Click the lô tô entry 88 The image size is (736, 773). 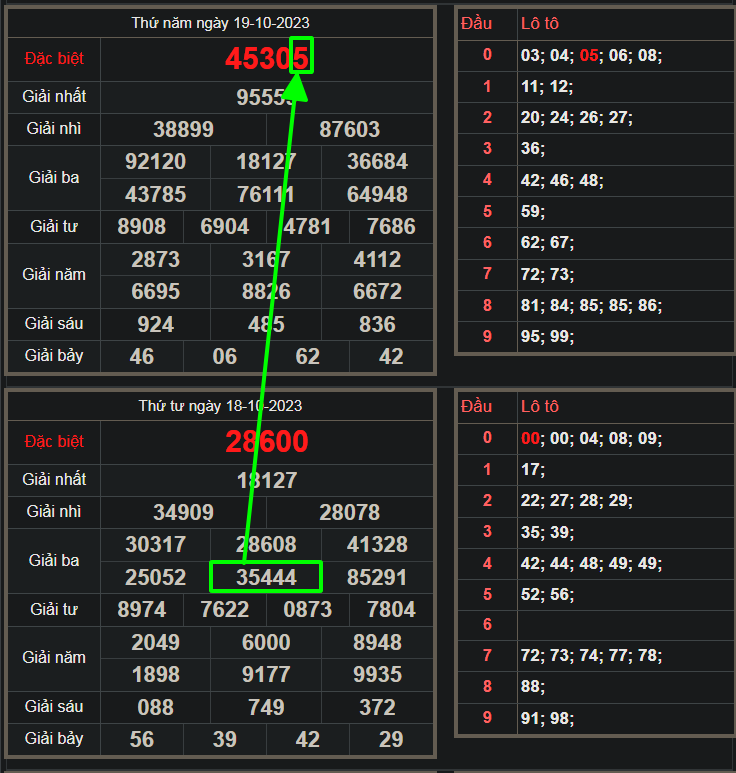point(530,687)
